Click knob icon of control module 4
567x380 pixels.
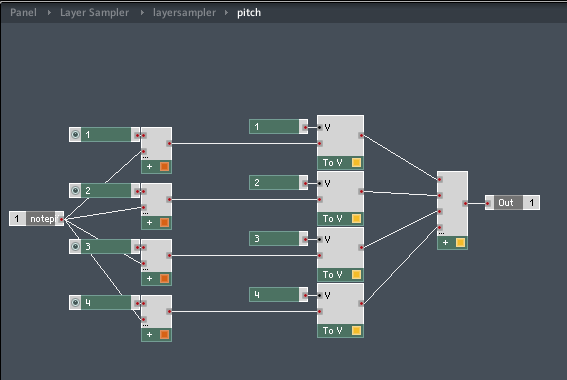pos(75,303)
